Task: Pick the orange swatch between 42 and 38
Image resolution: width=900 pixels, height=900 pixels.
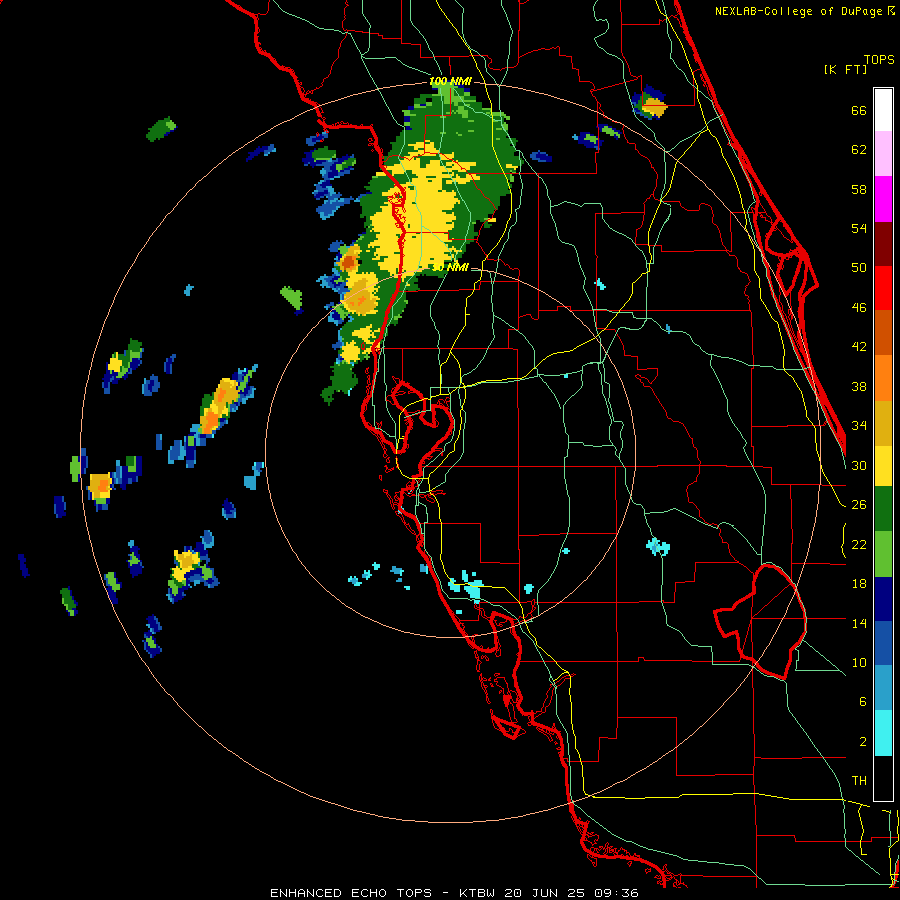Action: click(883, 378)
